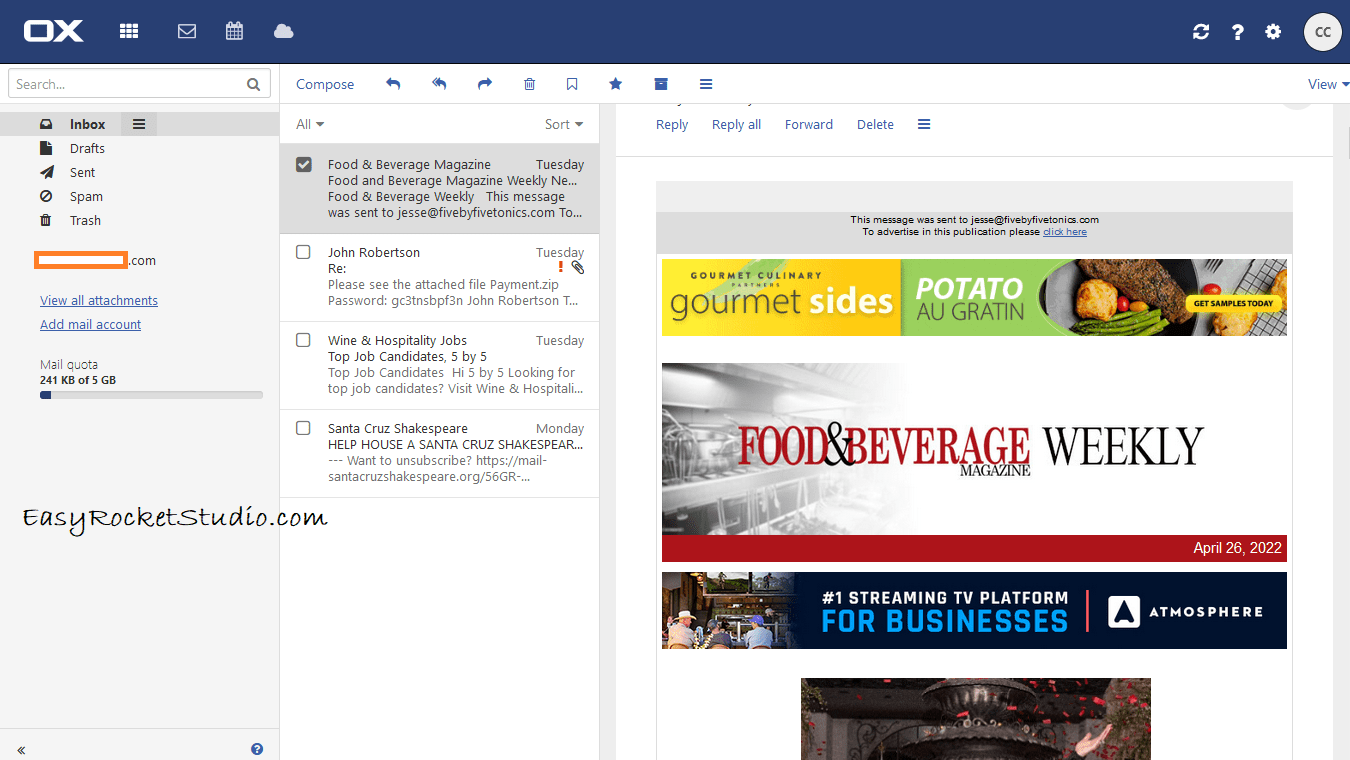Open the message more actions menu
1350x760 pixels.
924,124
